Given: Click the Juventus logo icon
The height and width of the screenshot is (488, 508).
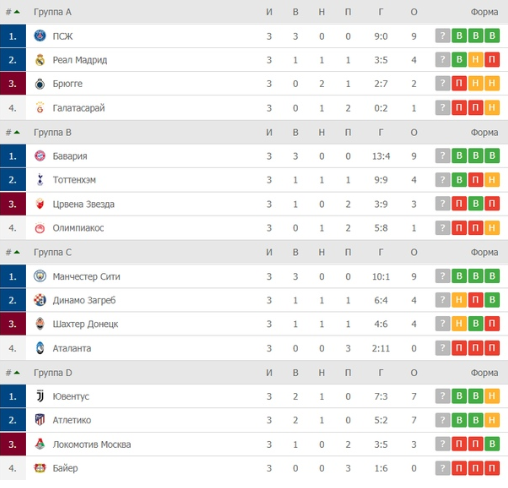Looking at the screenshot, I should 40,396.
